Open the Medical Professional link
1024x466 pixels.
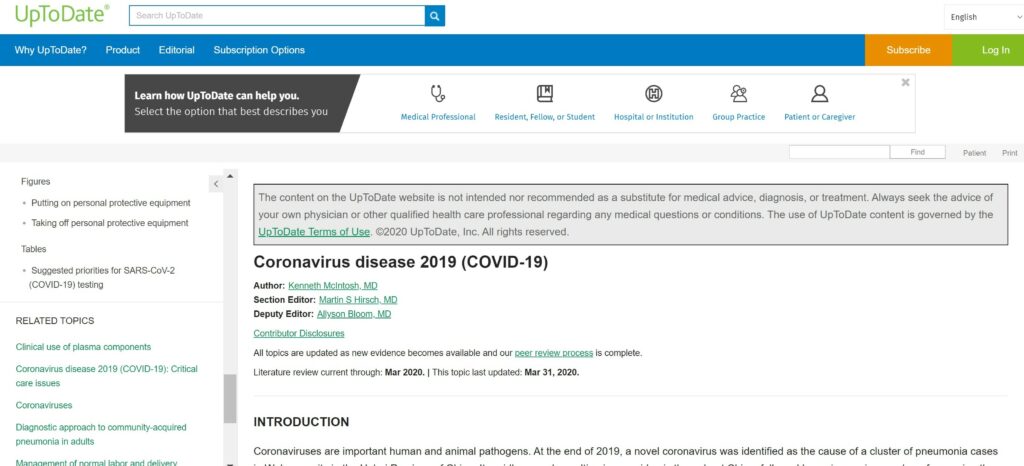click(x=438, y=117)
